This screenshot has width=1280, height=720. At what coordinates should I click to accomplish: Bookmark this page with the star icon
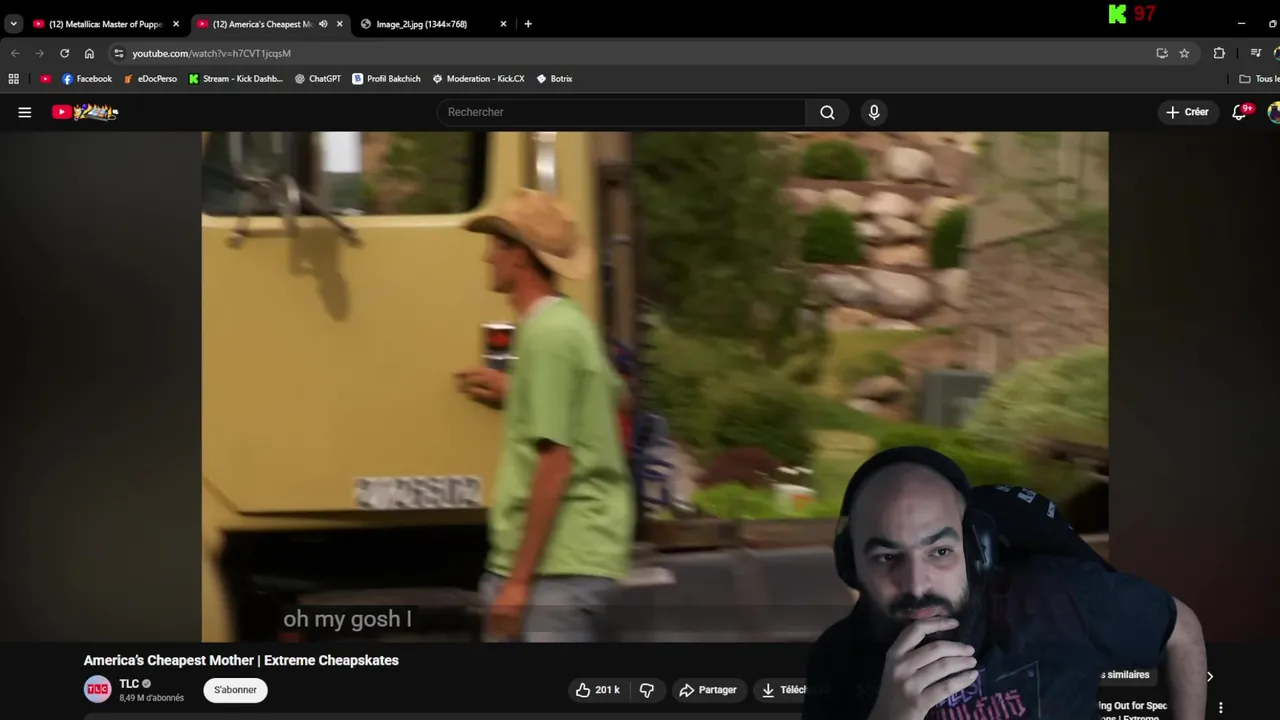1184,53
